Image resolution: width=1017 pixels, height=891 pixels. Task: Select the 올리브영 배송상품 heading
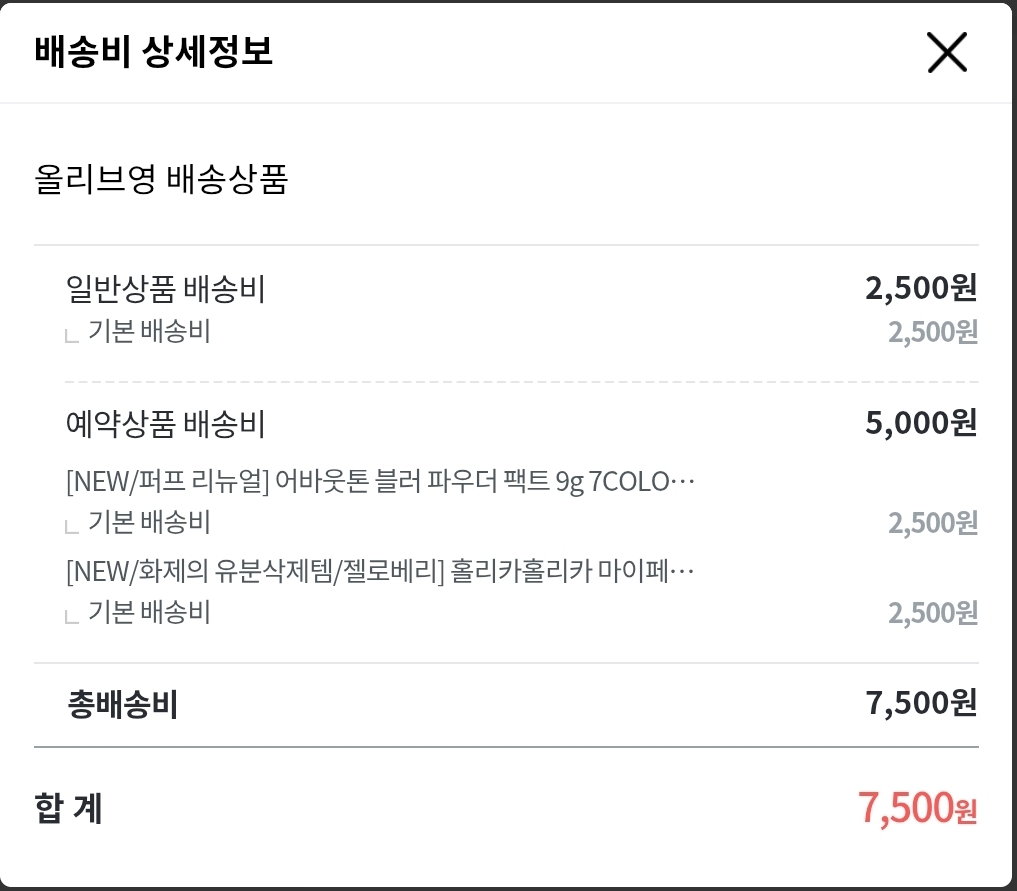161,180
